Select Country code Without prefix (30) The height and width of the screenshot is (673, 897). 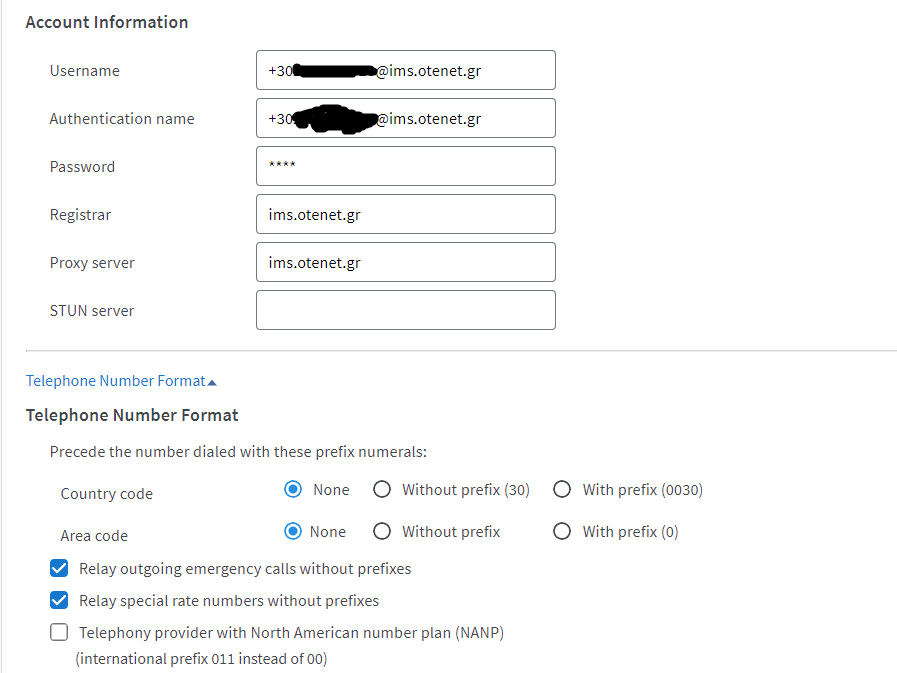(382, 490)
